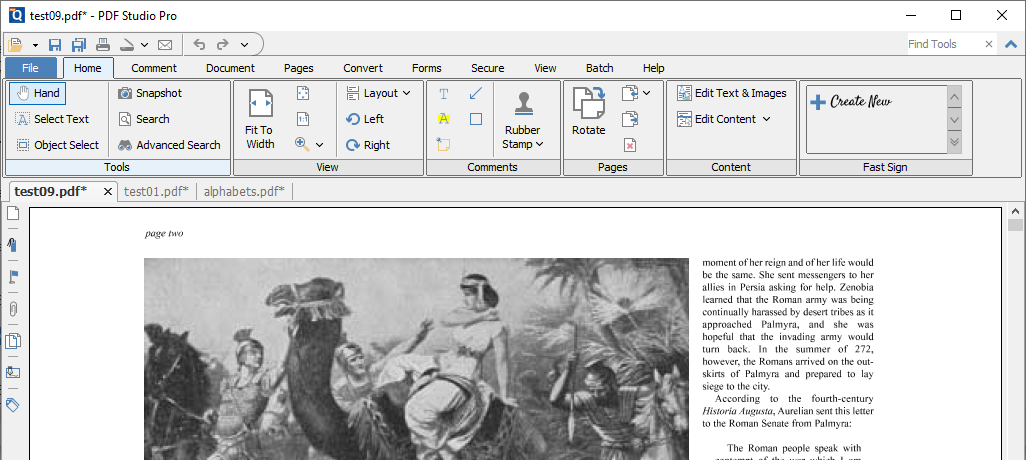Expand the Scan dropdown arrow

point(145,45)
